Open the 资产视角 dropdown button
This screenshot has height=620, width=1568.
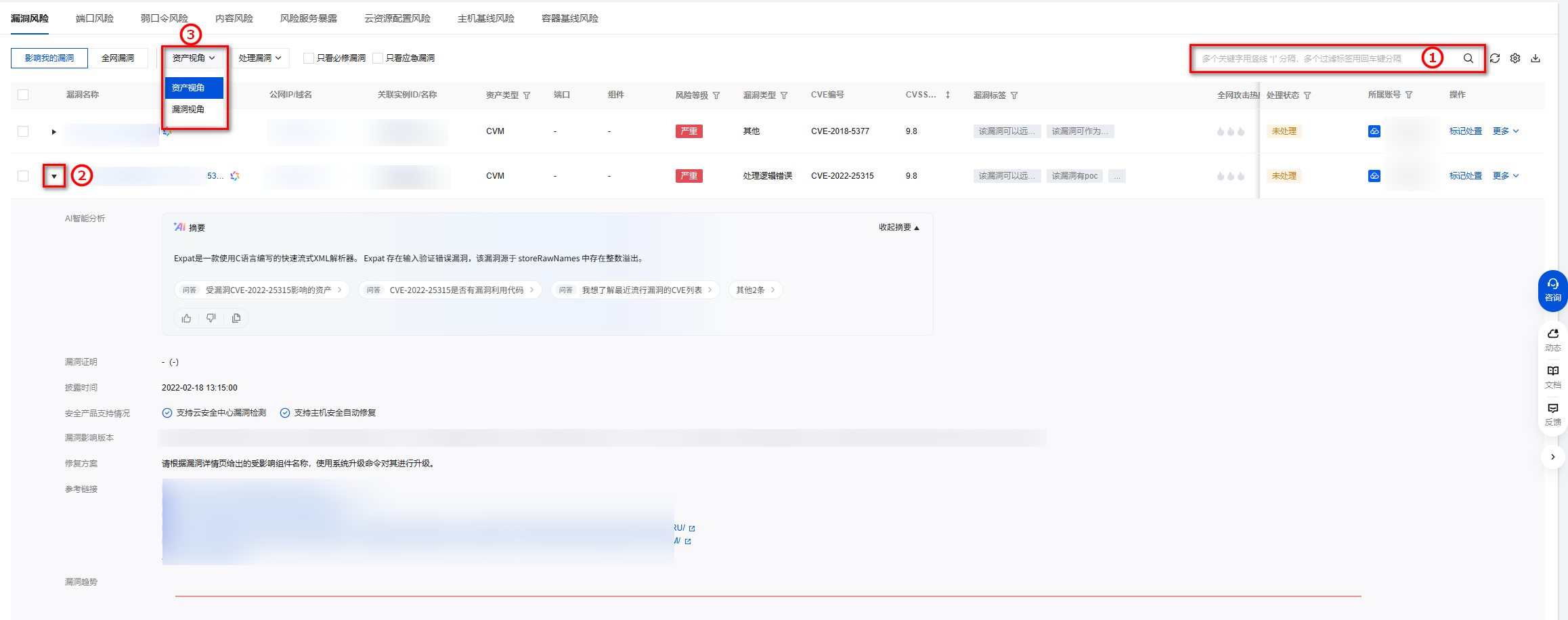pyautogui.click(x=194, y=58)
